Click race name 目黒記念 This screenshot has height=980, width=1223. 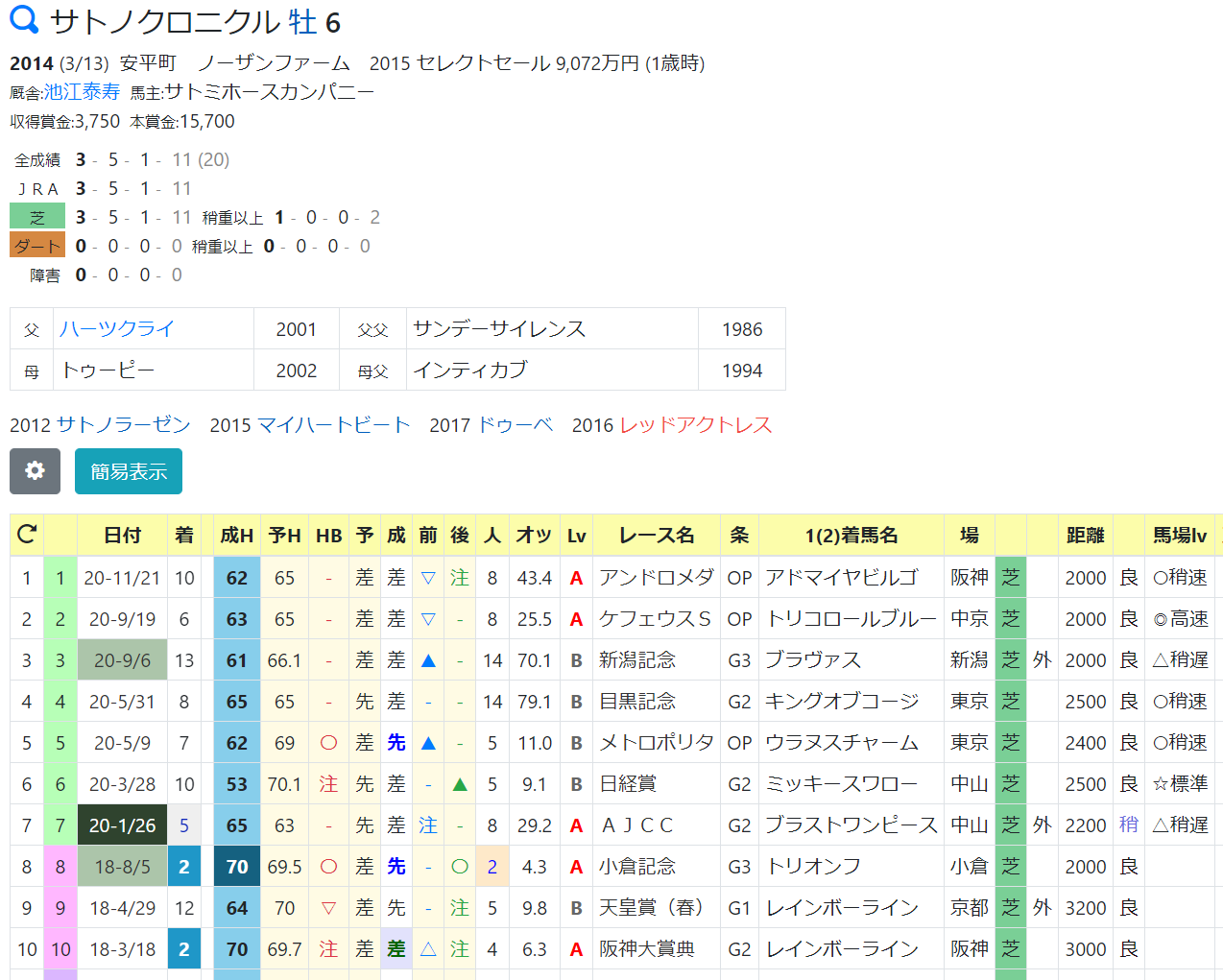coord(637,702)
